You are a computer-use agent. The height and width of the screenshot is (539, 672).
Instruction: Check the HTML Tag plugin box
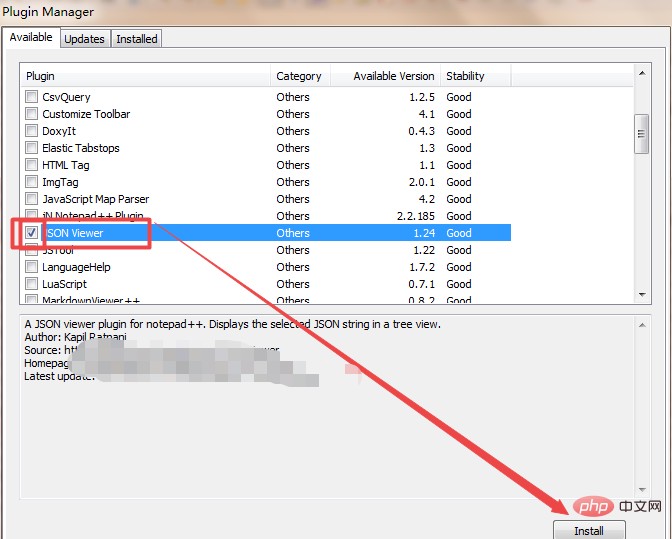(33, 165)
